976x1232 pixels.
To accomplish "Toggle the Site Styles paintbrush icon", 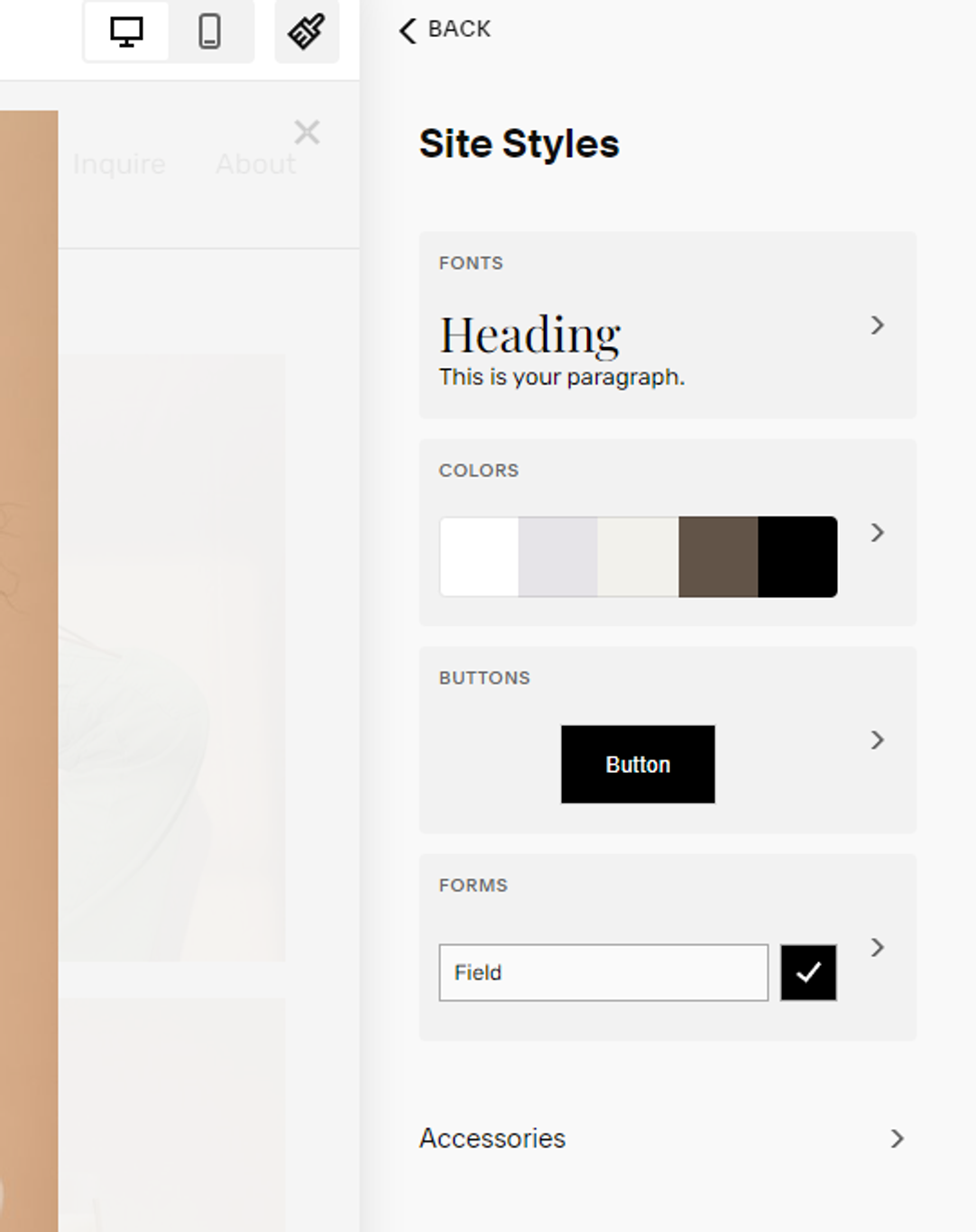I will (x=307, y=32).
